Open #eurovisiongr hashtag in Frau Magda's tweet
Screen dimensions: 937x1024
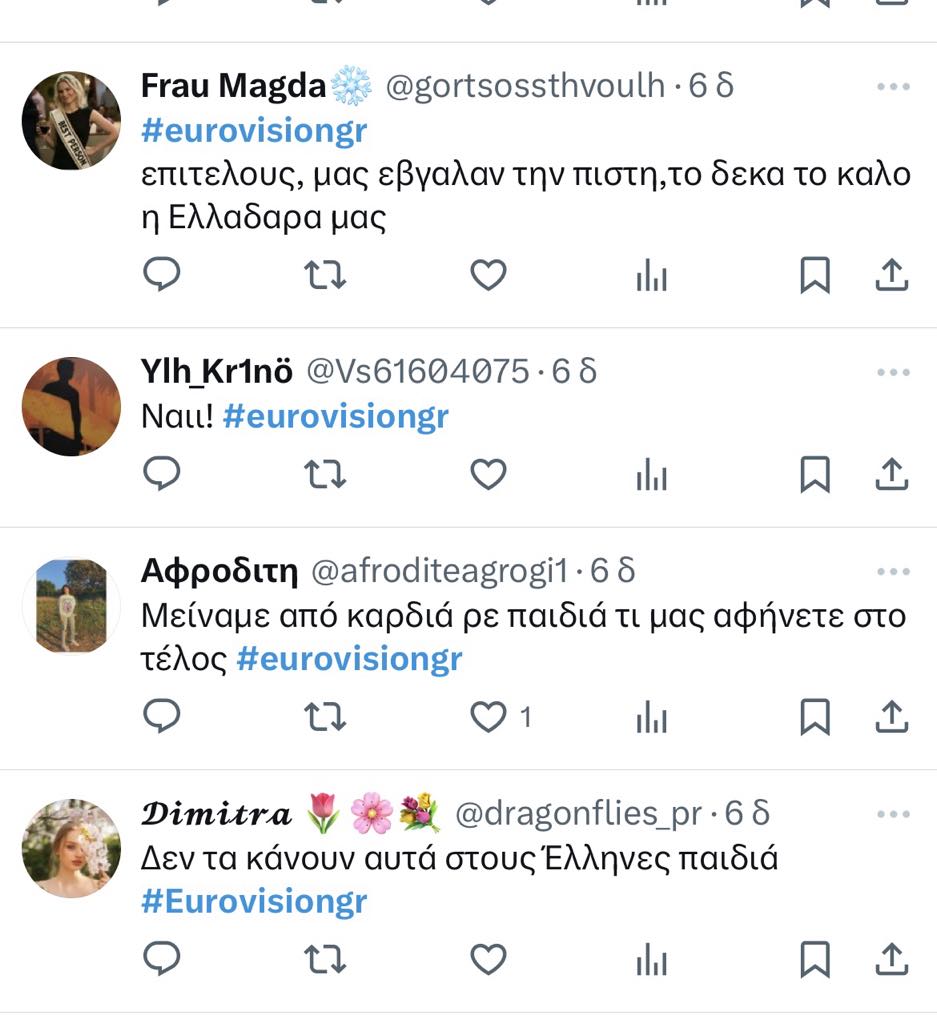254,130
